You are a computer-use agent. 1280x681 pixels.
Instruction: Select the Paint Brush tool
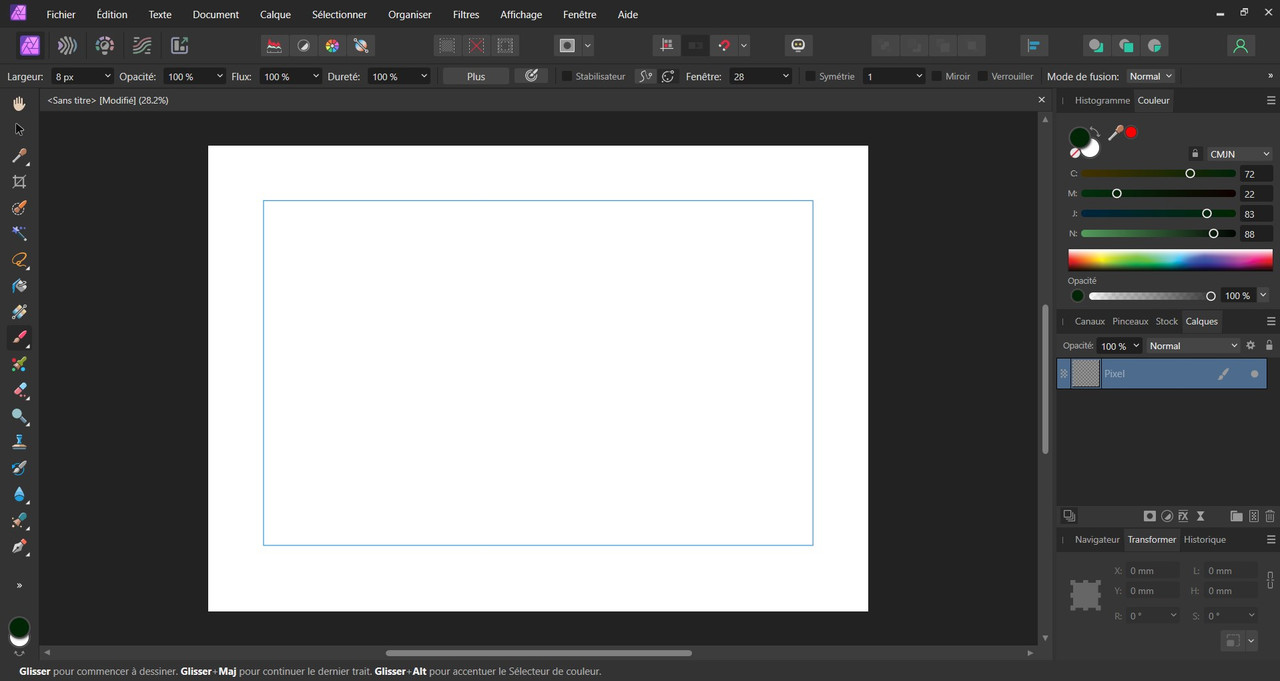19,338
